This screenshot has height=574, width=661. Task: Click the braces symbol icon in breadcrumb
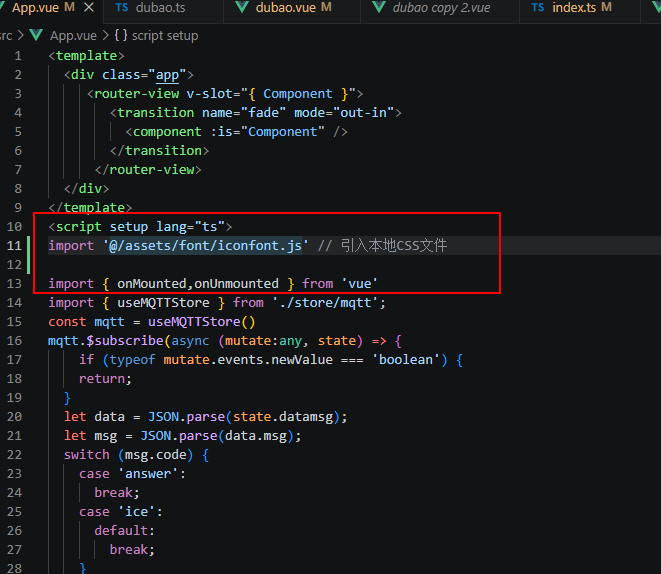[x=121, y=35]
